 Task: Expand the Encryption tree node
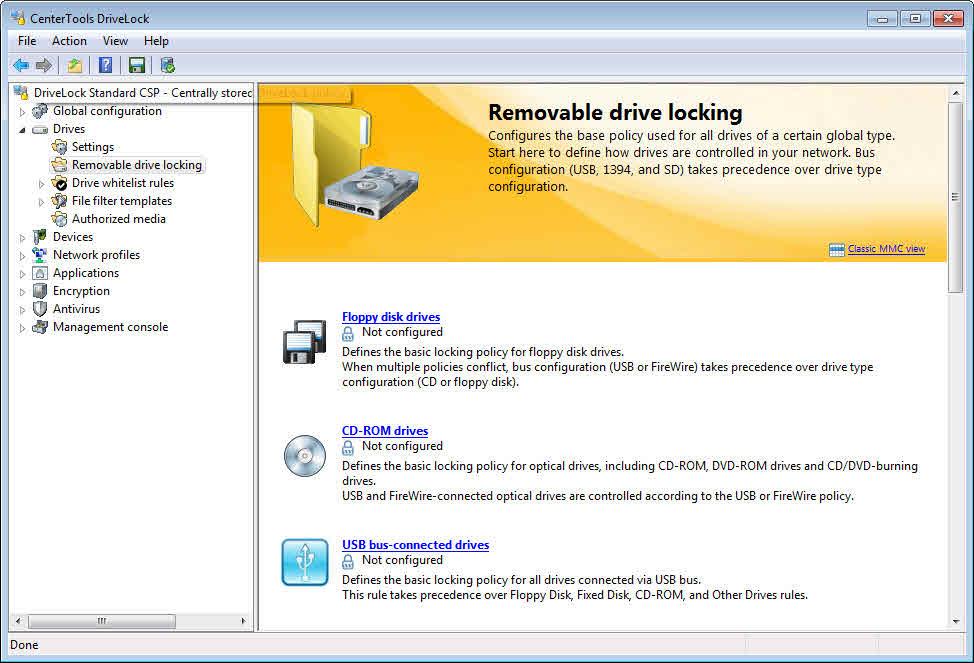point(22,292)
